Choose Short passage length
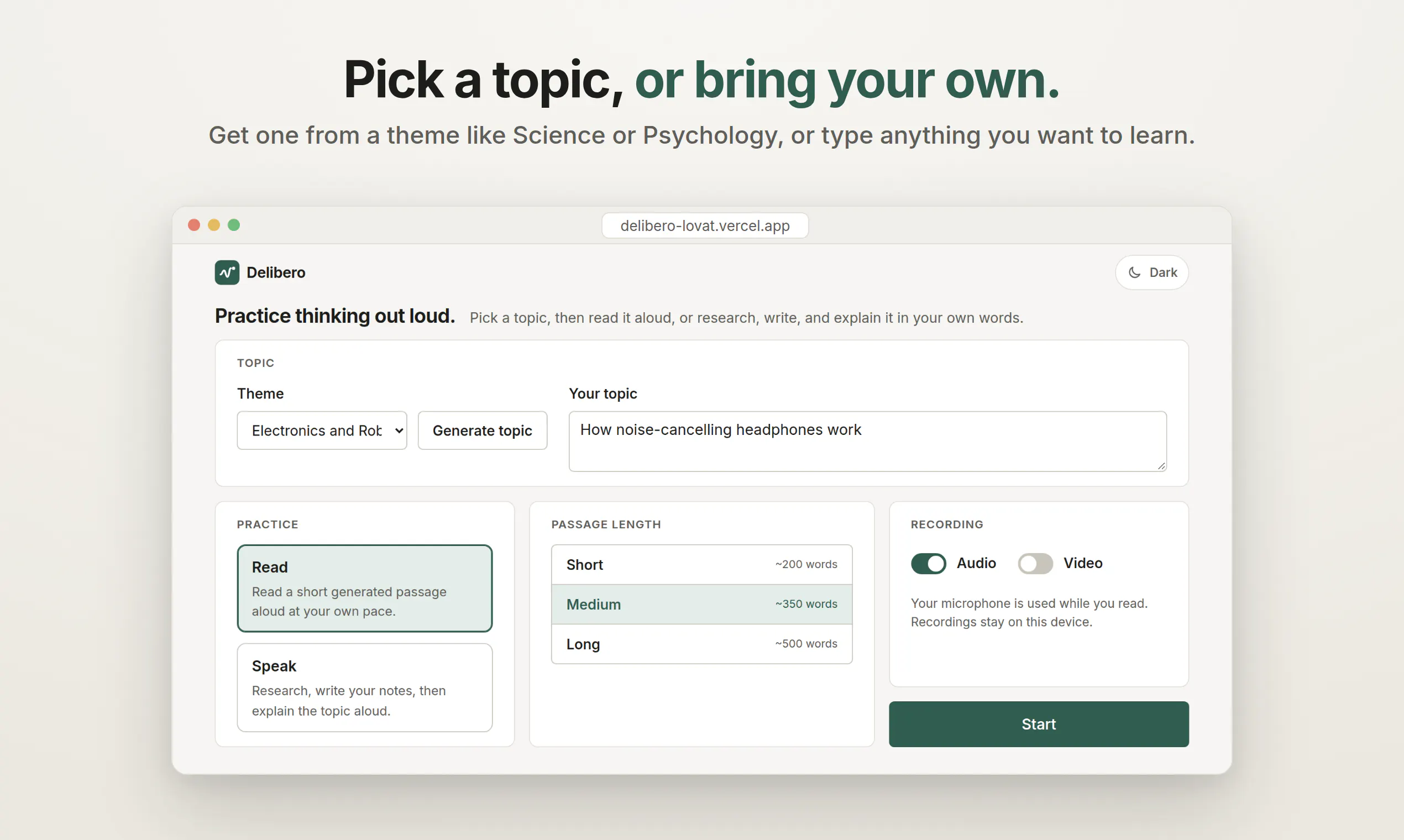 tap(701, 564)
